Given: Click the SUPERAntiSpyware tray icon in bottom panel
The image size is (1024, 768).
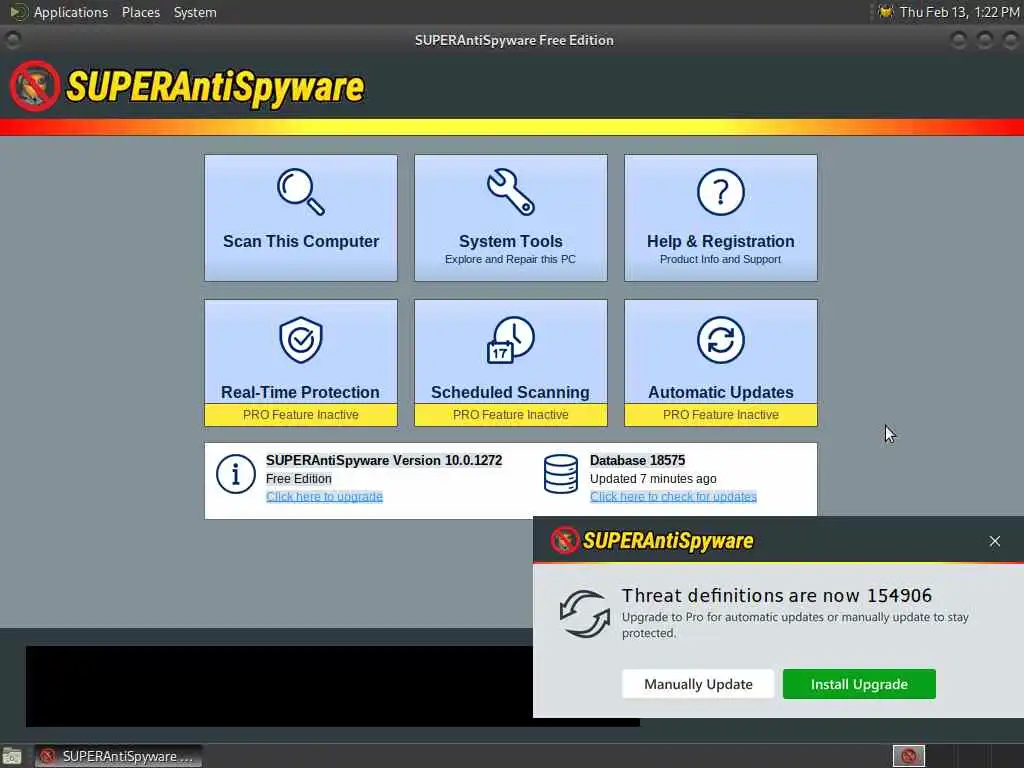Looking at the screenshot, I should [908, 756].
